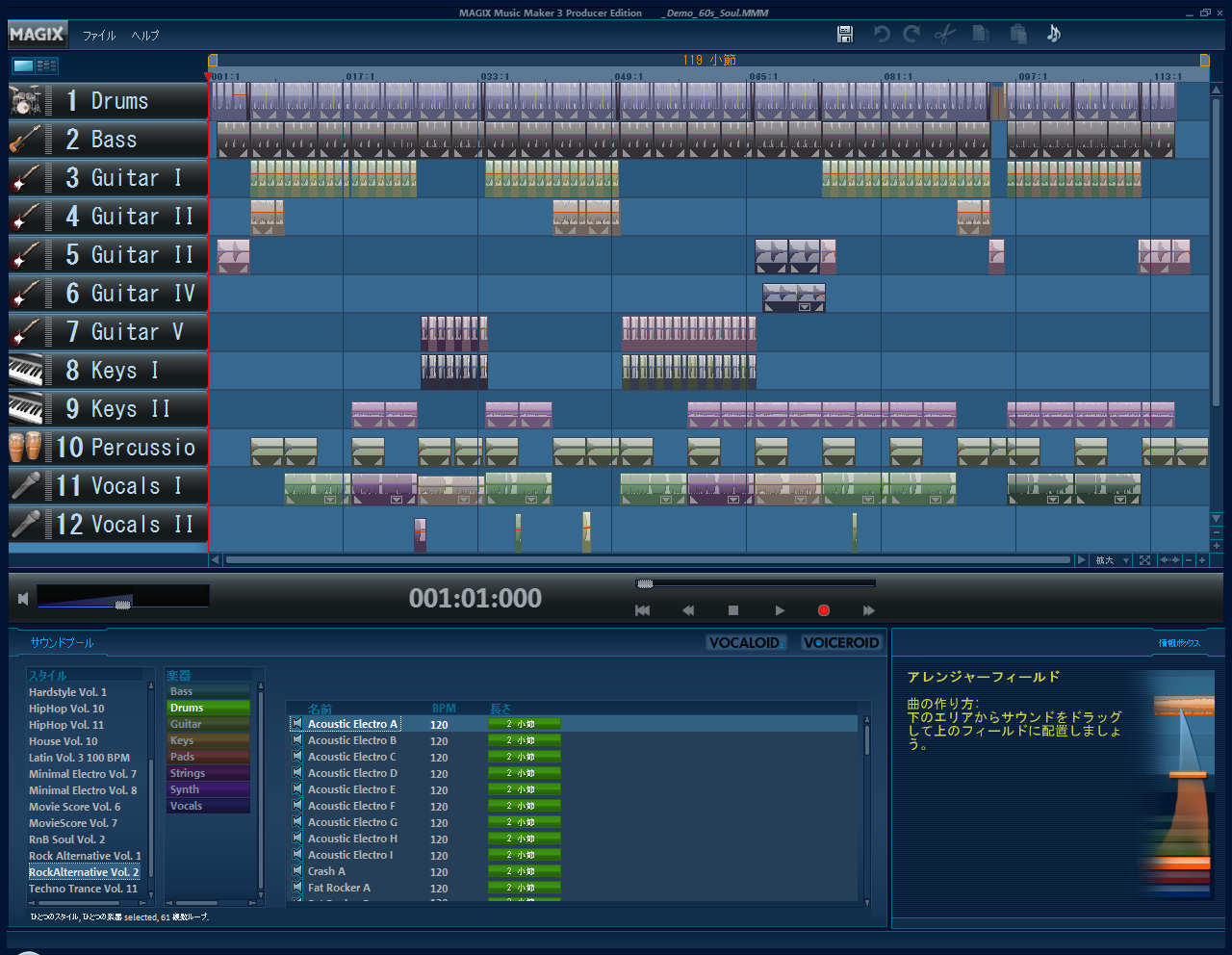
Task: Click the horizontal zoom out minus button
Action: (1189, 559)
